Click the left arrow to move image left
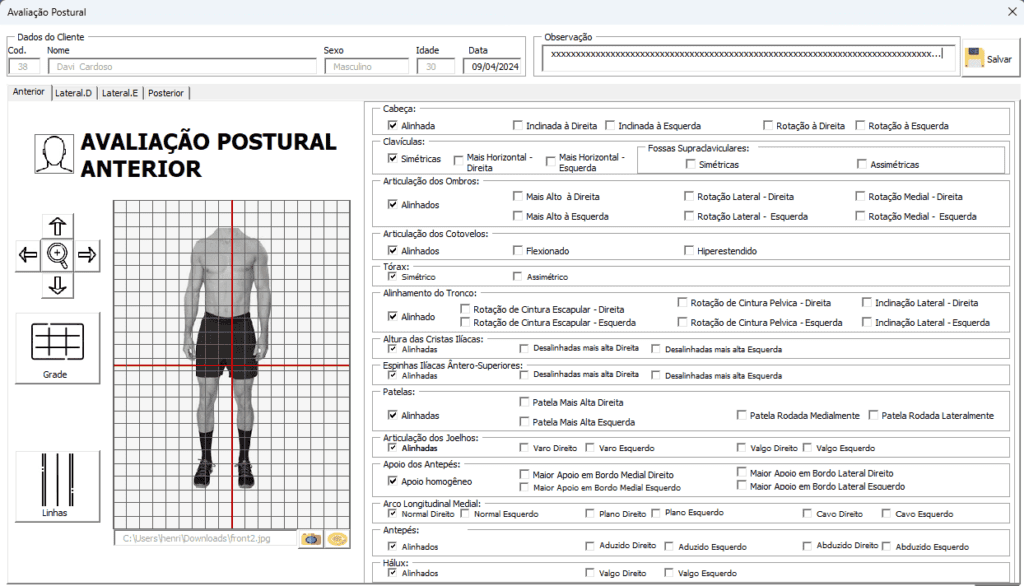 [28, 255]
